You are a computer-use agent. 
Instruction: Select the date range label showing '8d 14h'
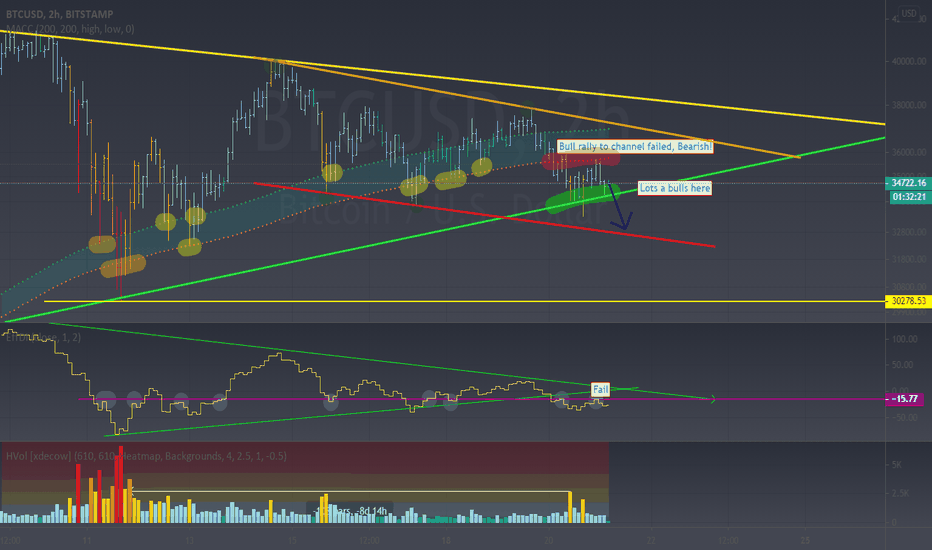tap(351, 510)
